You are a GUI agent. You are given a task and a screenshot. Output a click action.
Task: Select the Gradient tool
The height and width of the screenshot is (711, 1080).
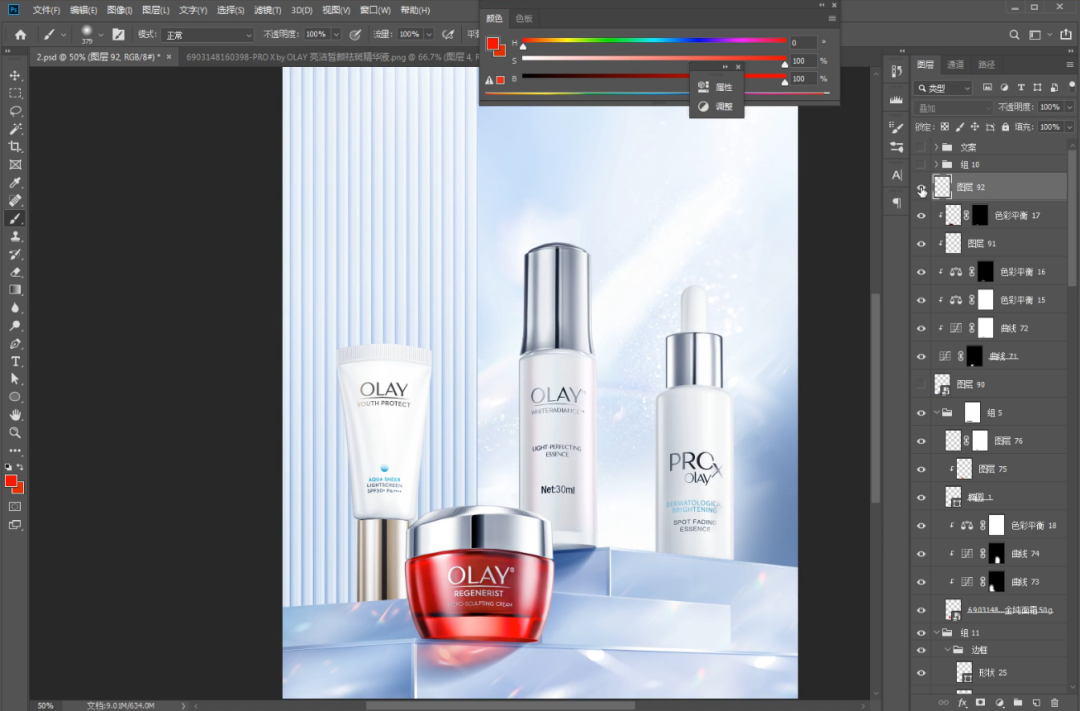click(x=15, y=290)
